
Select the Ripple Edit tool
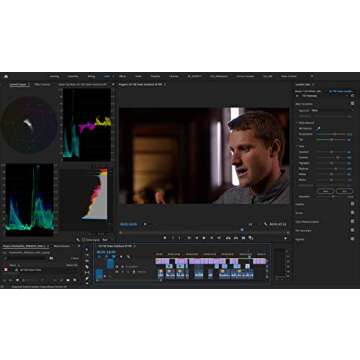[87, 261]
